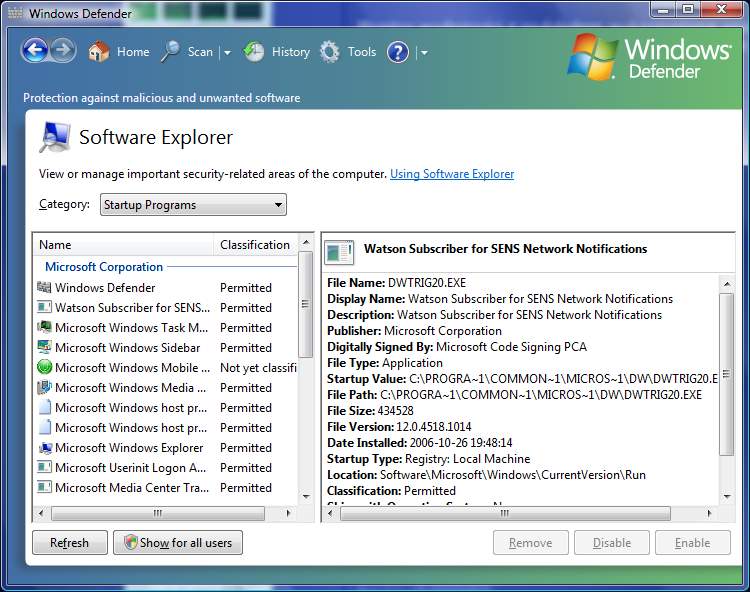
Task: Click the Disable button
Action: 612,543
